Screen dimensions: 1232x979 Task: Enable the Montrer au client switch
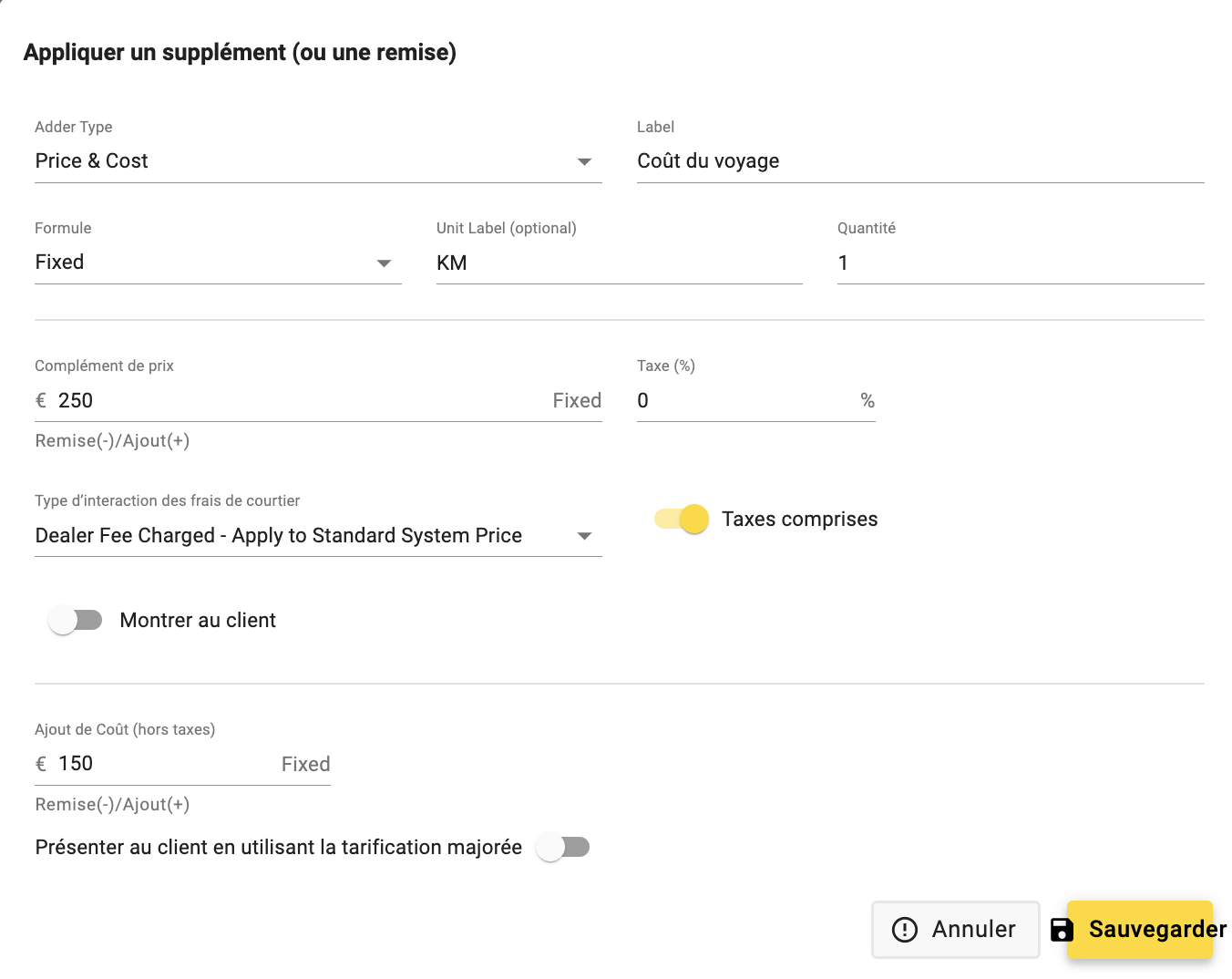click(x=75, y=620)
